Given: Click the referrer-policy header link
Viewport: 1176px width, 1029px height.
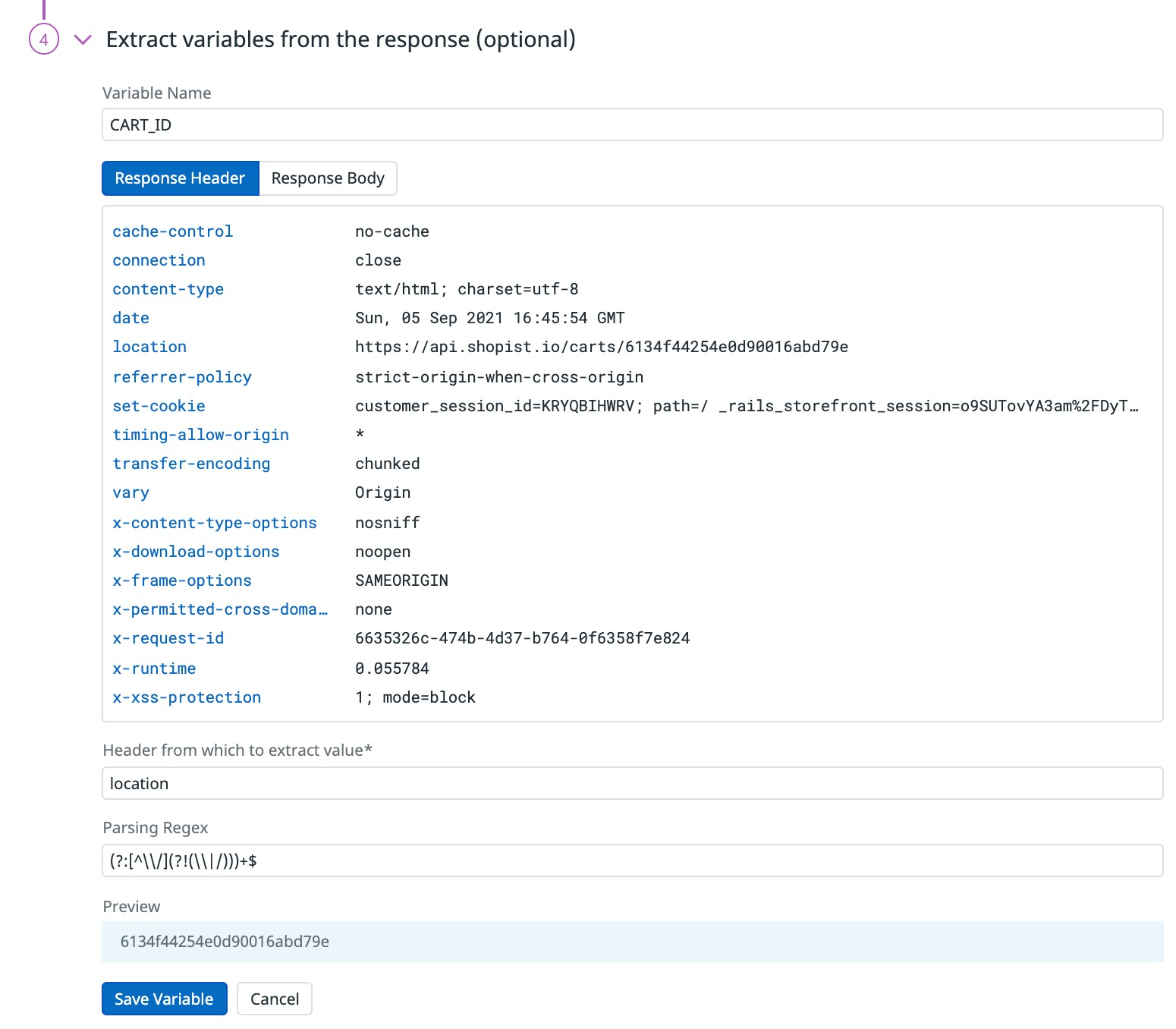Looking at the screenshot, I should 182,377.
